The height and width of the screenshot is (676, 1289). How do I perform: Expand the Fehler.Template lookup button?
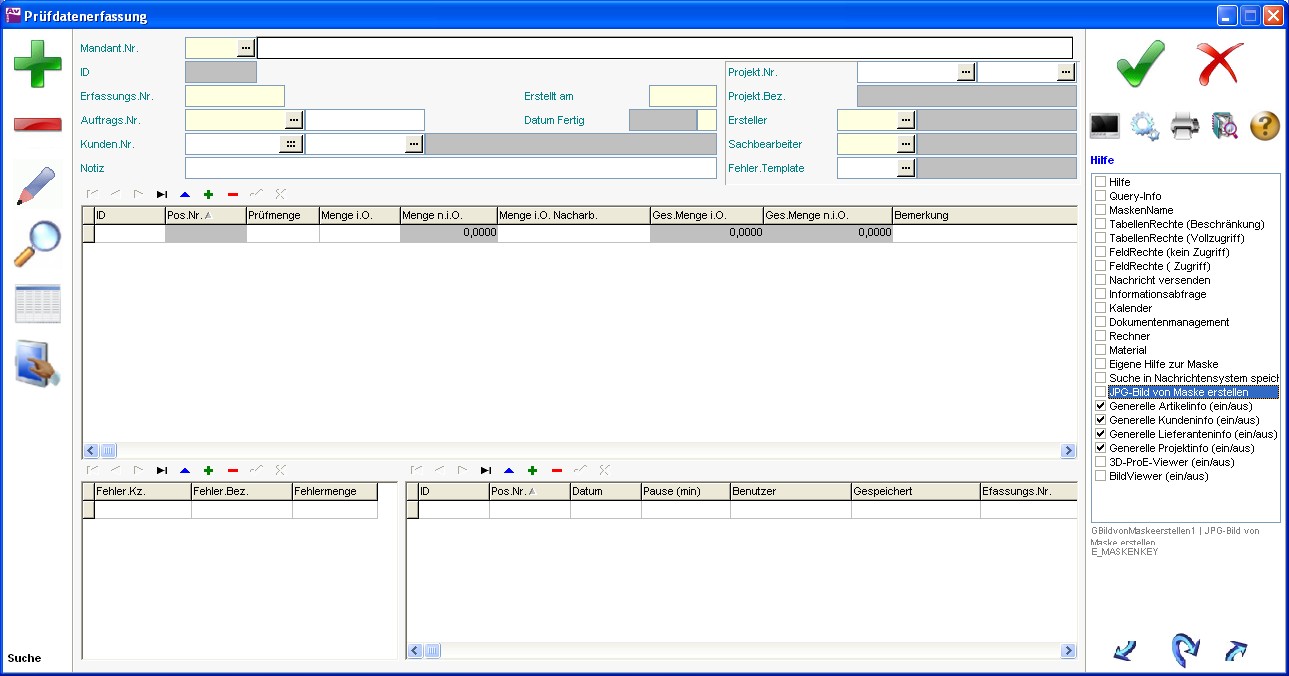point(906,168)
